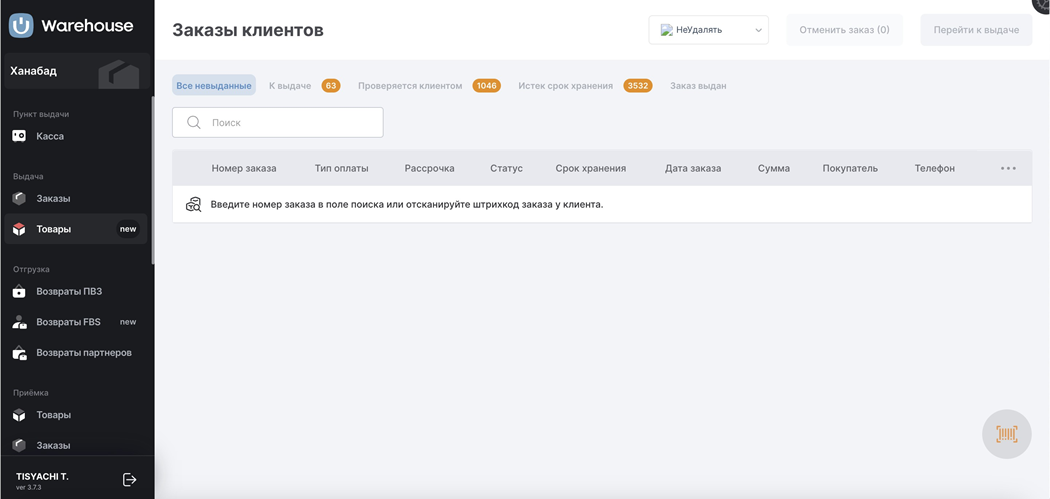The width and height of the screenshot is (1050, 499).
Task: Click the Статус column header
Action: pyautogui.click(x=506, y=168)
